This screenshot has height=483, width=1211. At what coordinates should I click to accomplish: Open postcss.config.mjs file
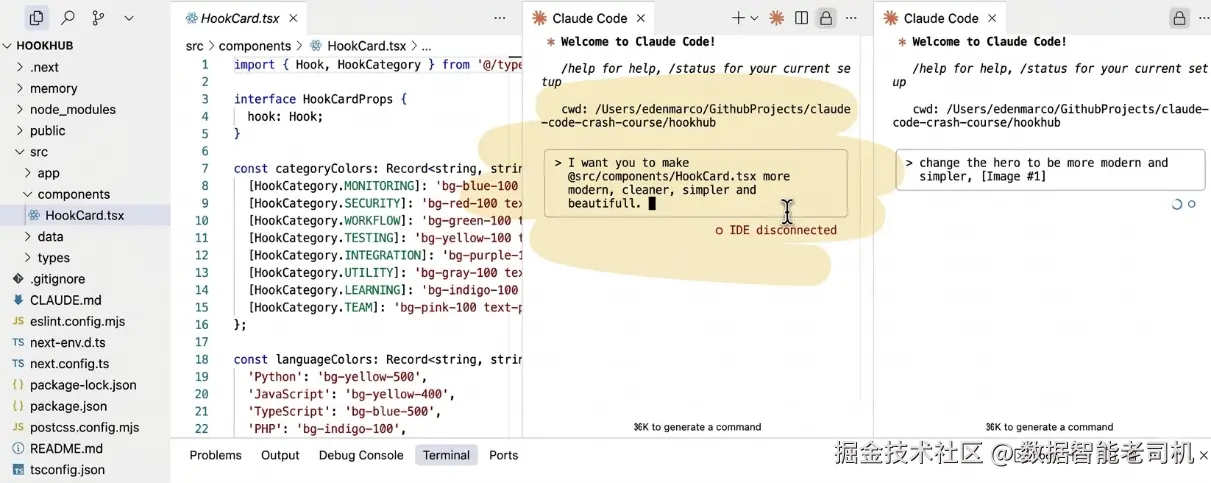(x=84, y=427)
